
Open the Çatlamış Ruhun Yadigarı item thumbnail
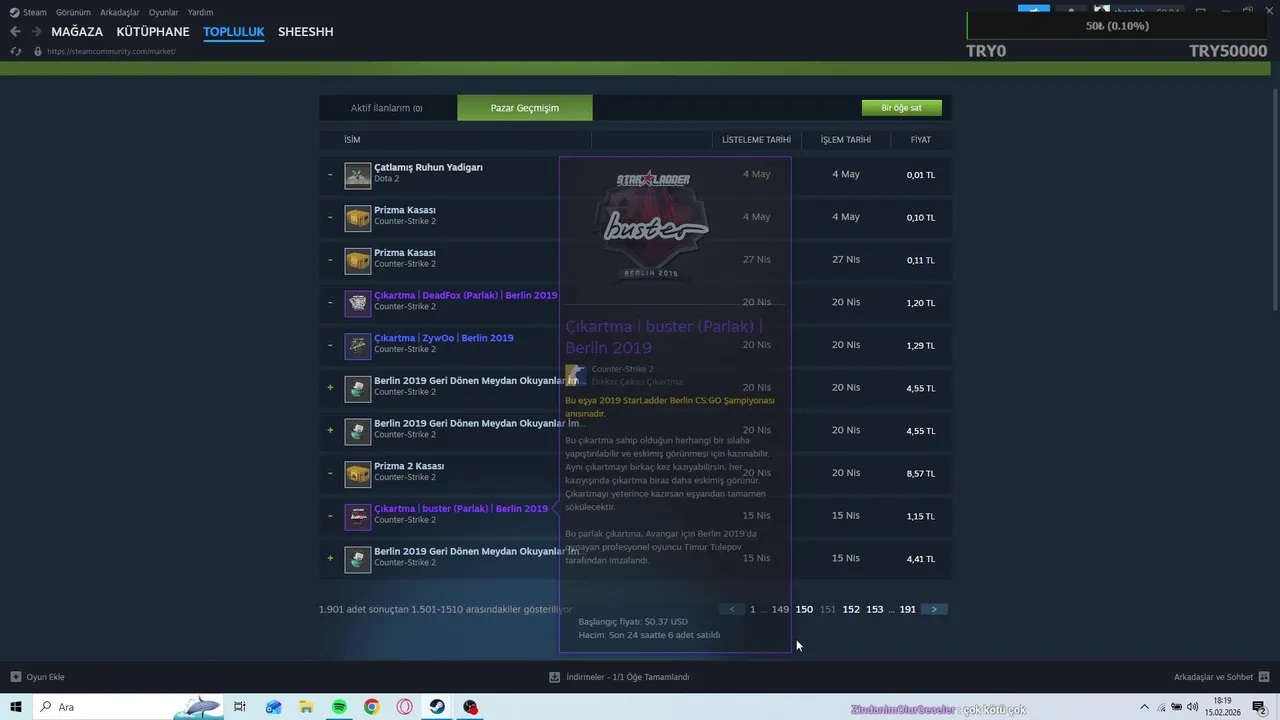pyautogui.click(x=358, y=175)
